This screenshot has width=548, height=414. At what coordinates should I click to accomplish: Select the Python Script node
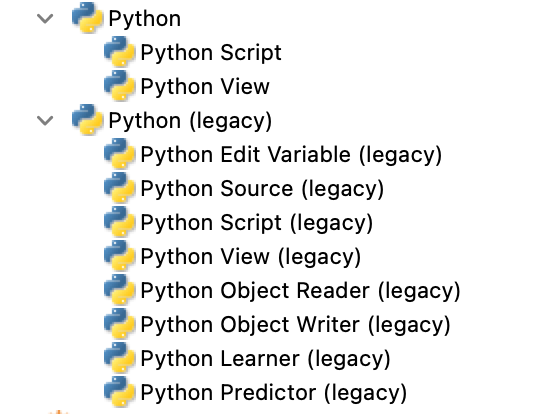(x=211, y=53)
